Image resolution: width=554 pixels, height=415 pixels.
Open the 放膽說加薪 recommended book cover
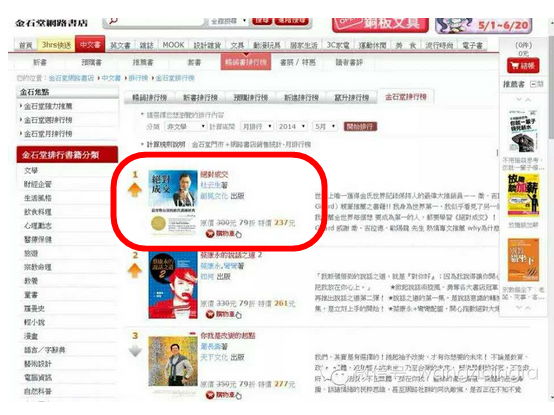coord(523,195)
